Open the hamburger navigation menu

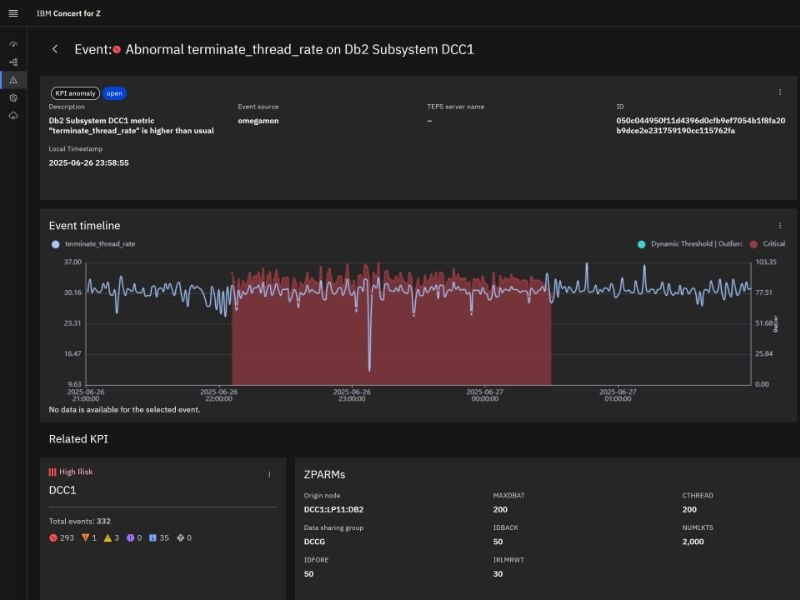pyautogui.click(x=13, y=13)
